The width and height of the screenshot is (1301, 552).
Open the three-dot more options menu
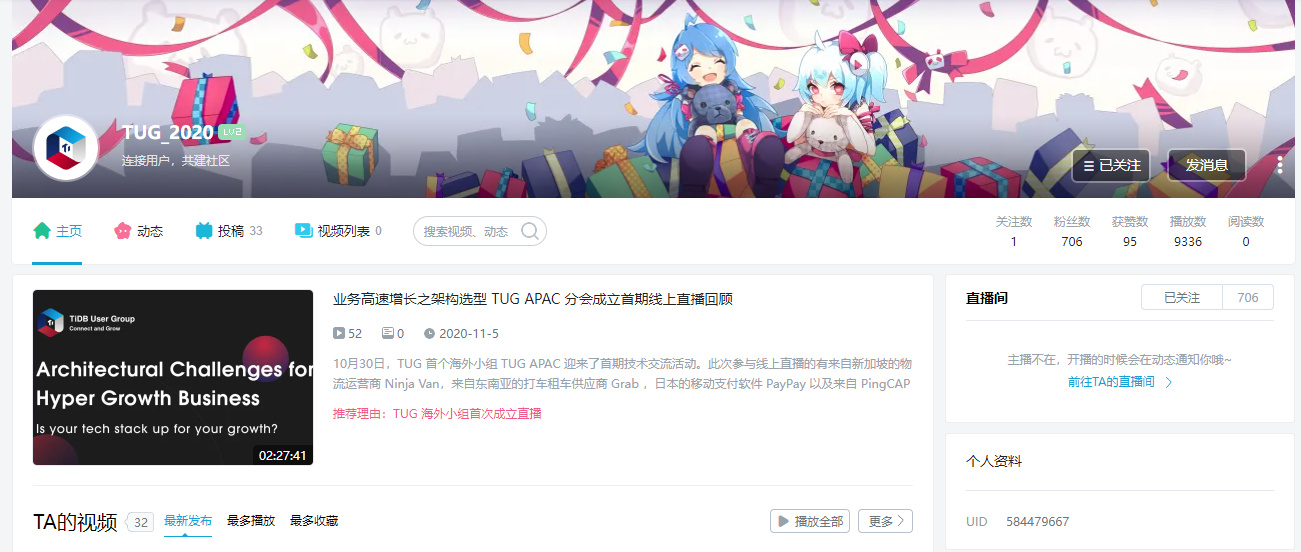(x=1279, y=165)
